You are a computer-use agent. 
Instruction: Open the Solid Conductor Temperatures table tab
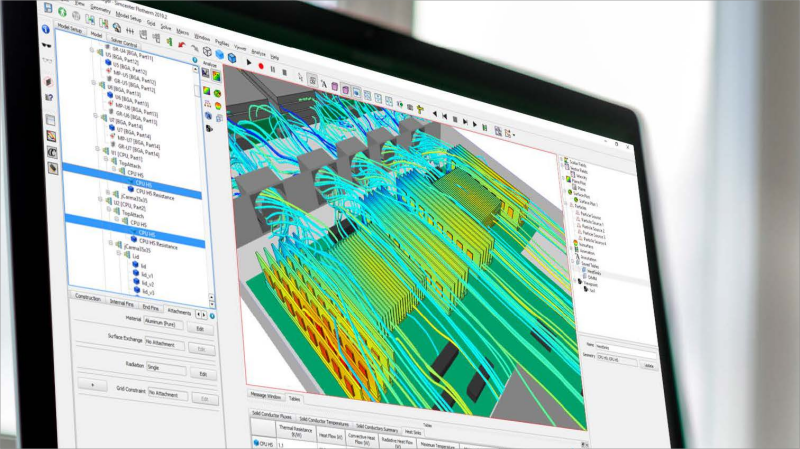[324, 422]
